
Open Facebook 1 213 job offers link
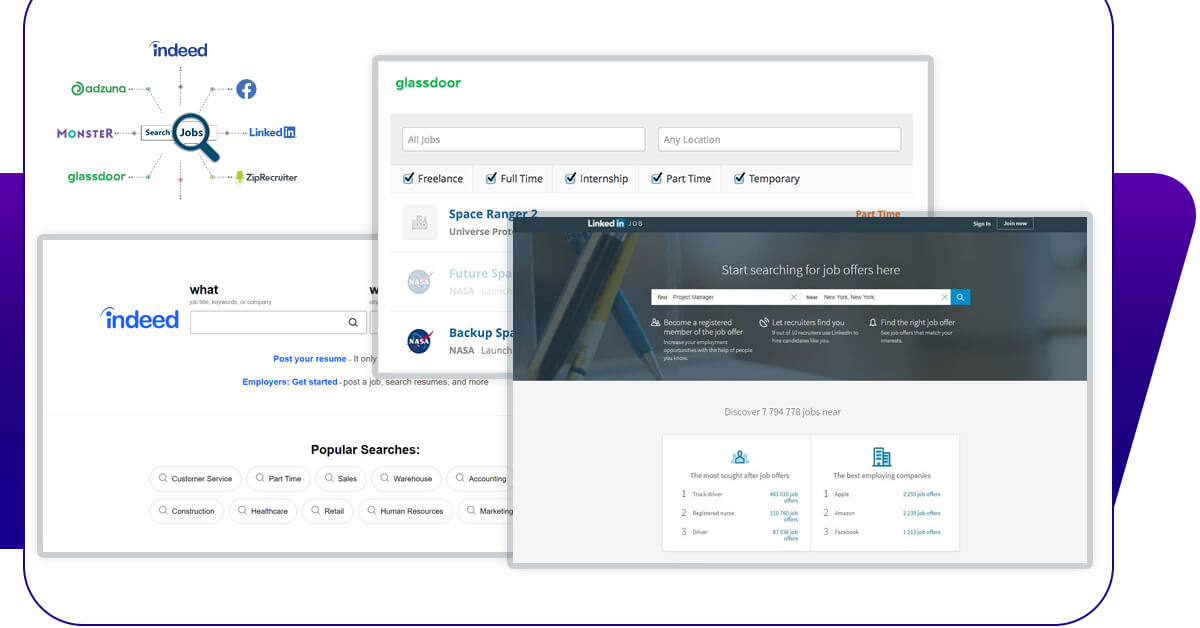[x=922, y=532]
